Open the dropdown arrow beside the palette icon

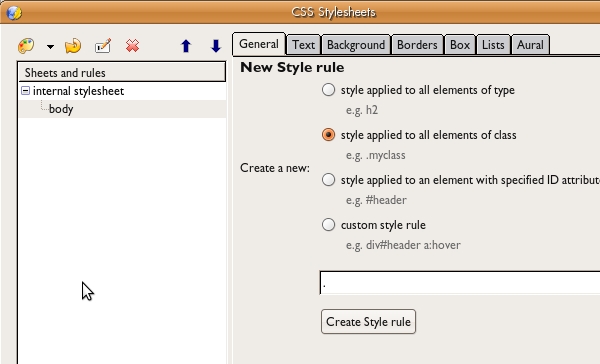click(x=50, y=47)
